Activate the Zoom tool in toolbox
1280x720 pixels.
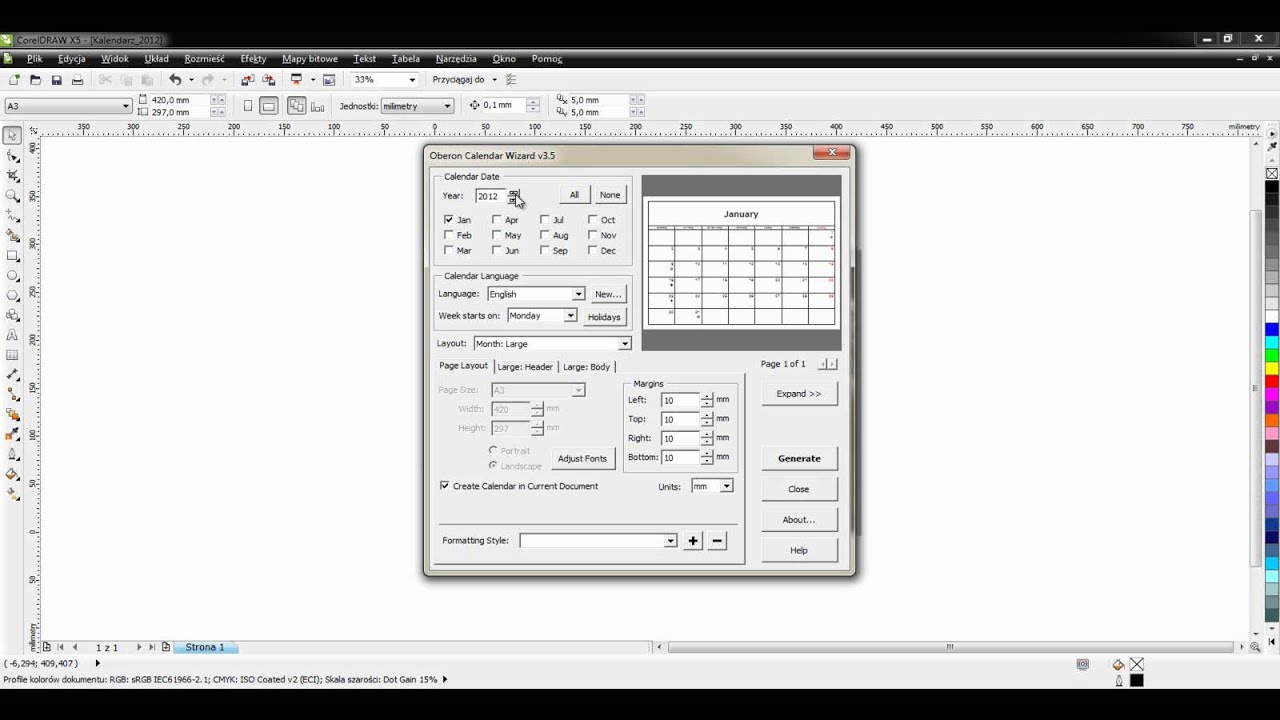coord(13,195)
